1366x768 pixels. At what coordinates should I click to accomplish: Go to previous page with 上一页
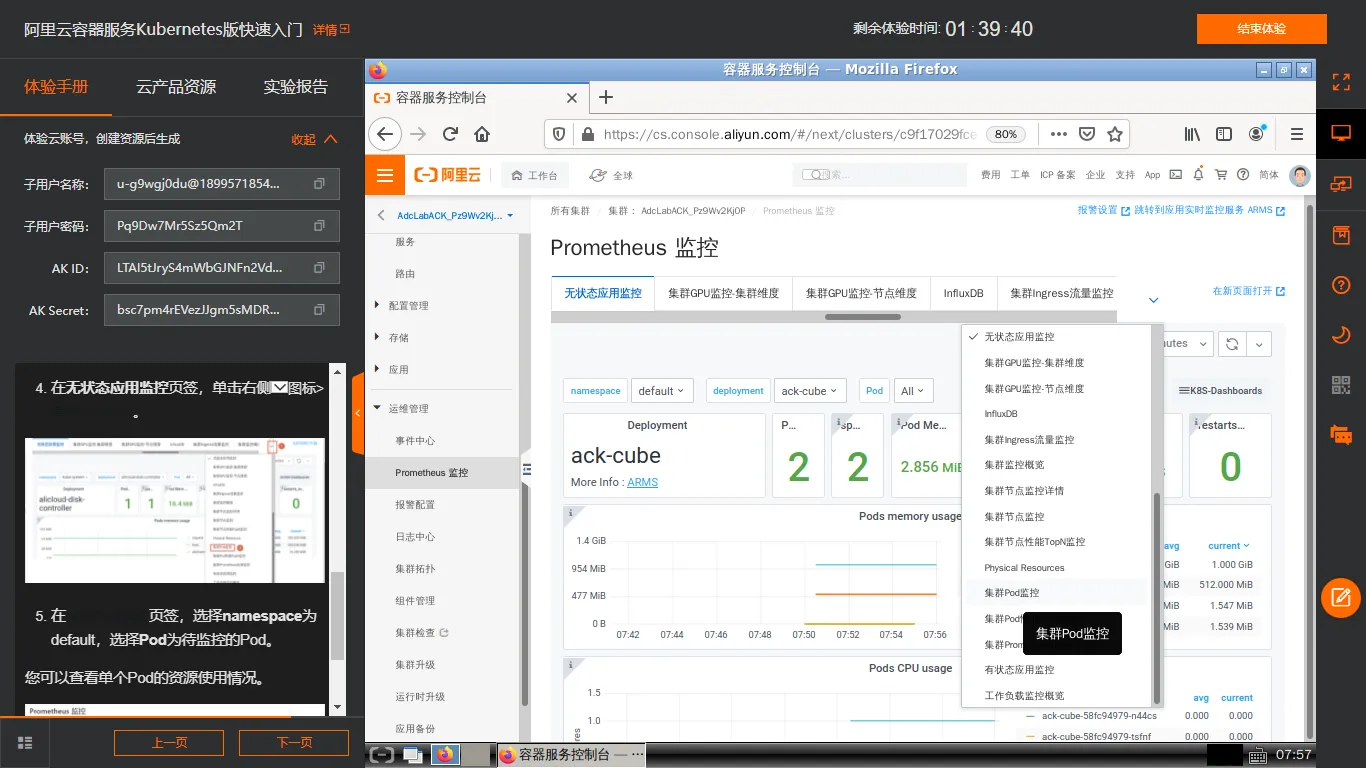[169, 742]
